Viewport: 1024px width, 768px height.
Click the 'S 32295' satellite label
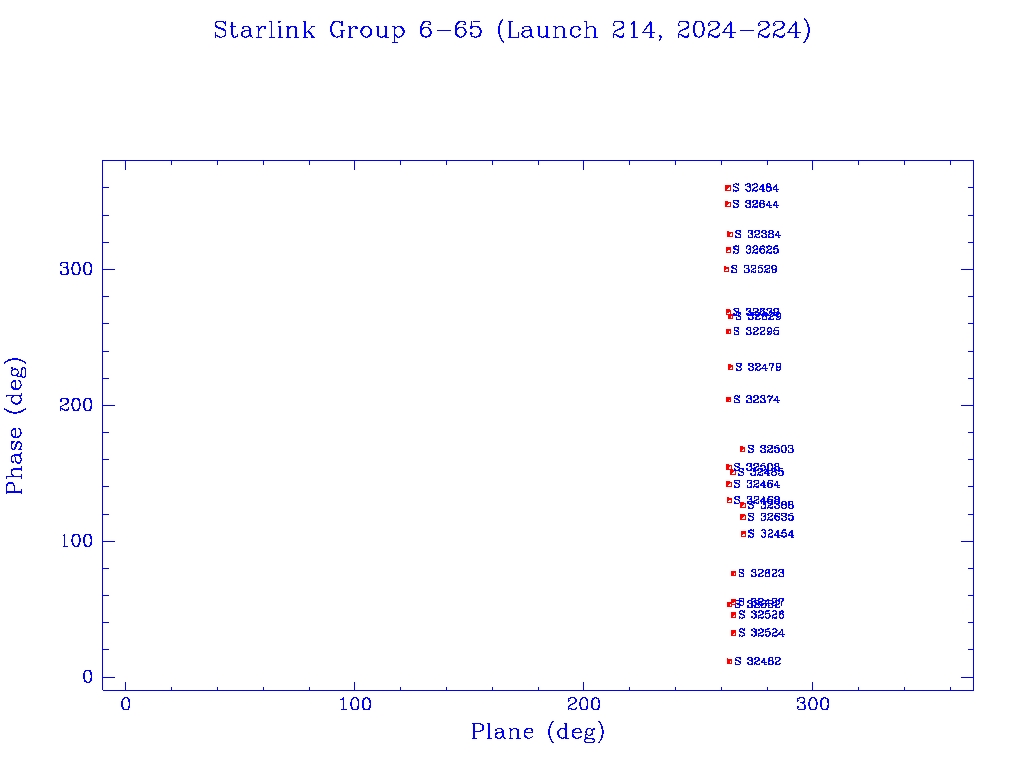(756, 332)
